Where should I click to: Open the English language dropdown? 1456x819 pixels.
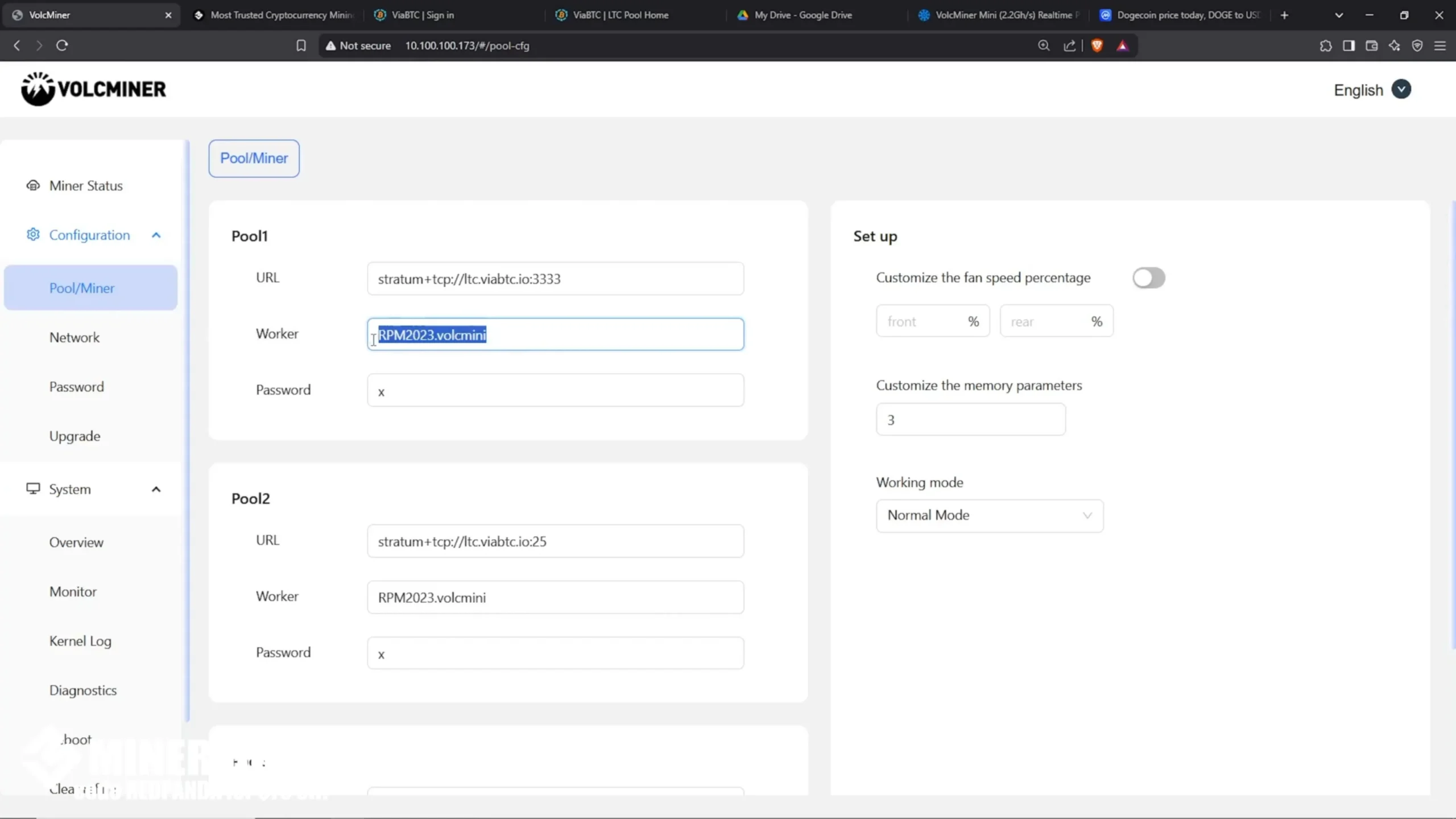pyautogui.click(x=1372, y=89)
